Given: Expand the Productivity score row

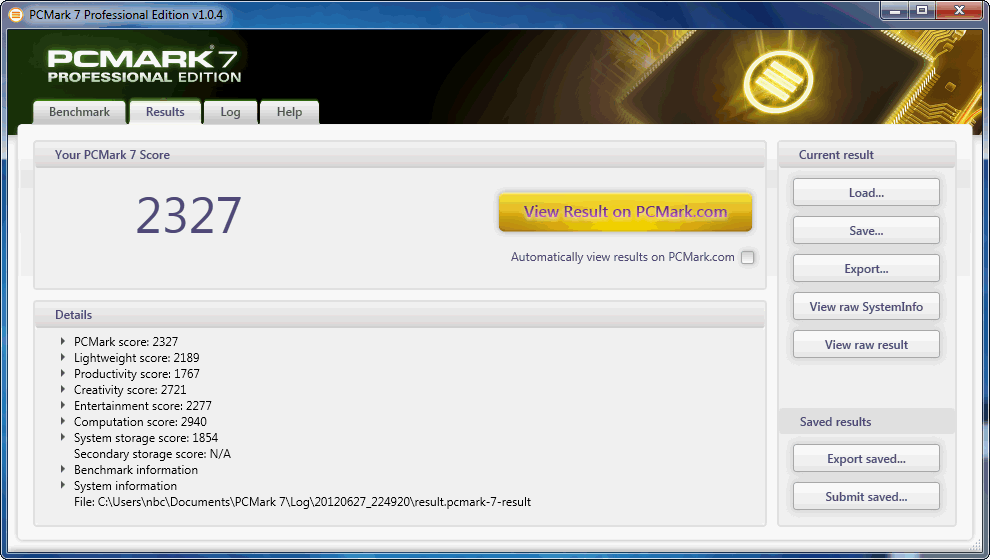Looking at the screenshot, I should tap(63, 373).
